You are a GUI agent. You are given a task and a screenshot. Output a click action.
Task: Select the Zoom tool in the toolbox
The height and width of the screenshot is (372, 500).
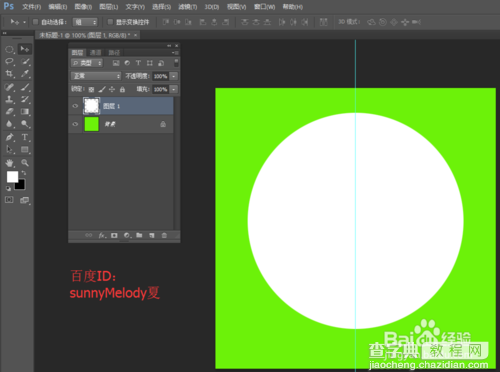point(25,163)
